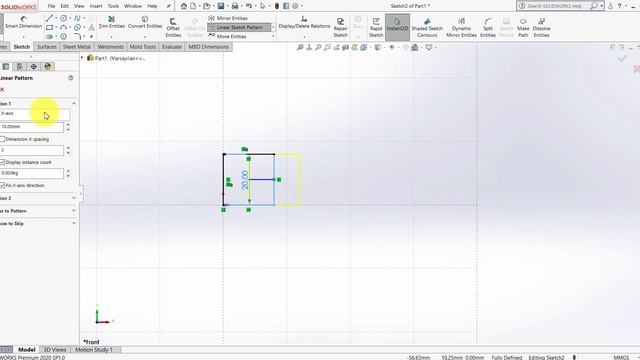Viewport: 640px width, 360px height.
Task: Open the DisplayManager tab icon
Action: tap(48, 67)
